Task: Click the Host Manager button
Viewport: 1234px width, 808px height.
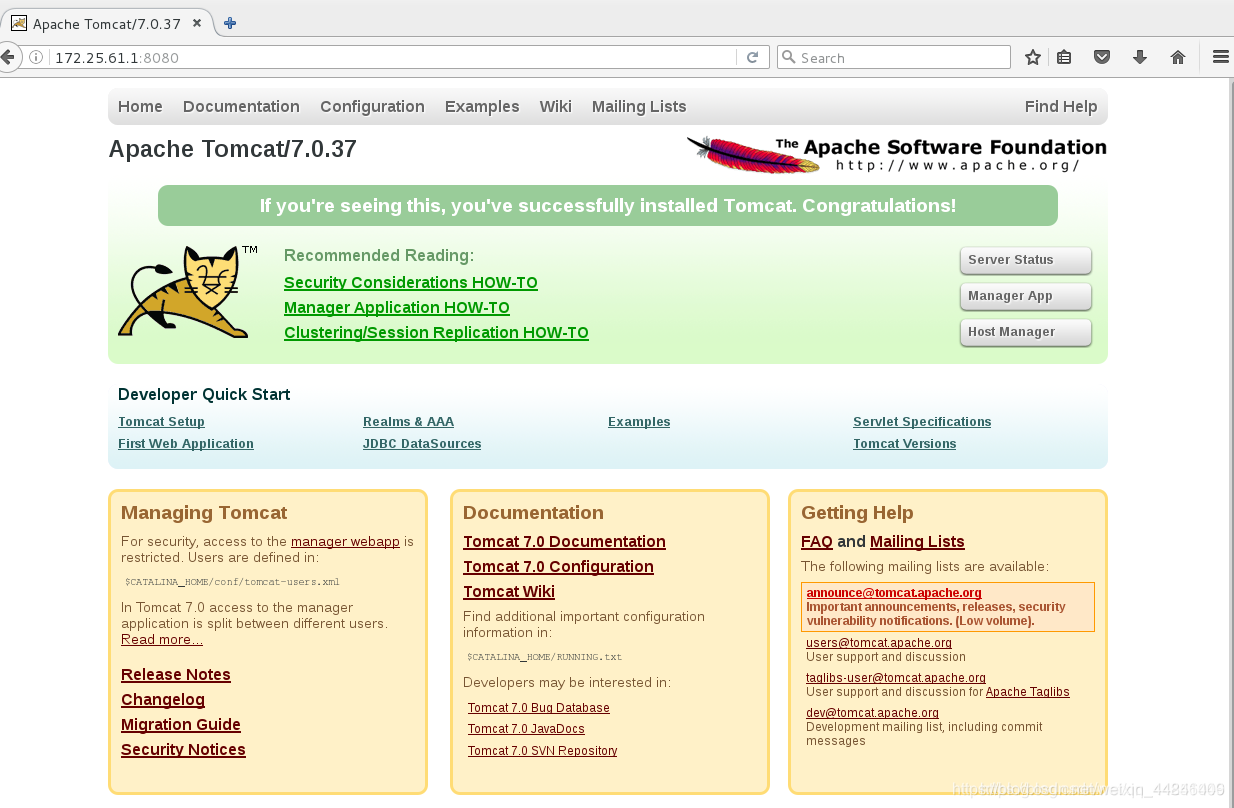Action: point(1025,332)
